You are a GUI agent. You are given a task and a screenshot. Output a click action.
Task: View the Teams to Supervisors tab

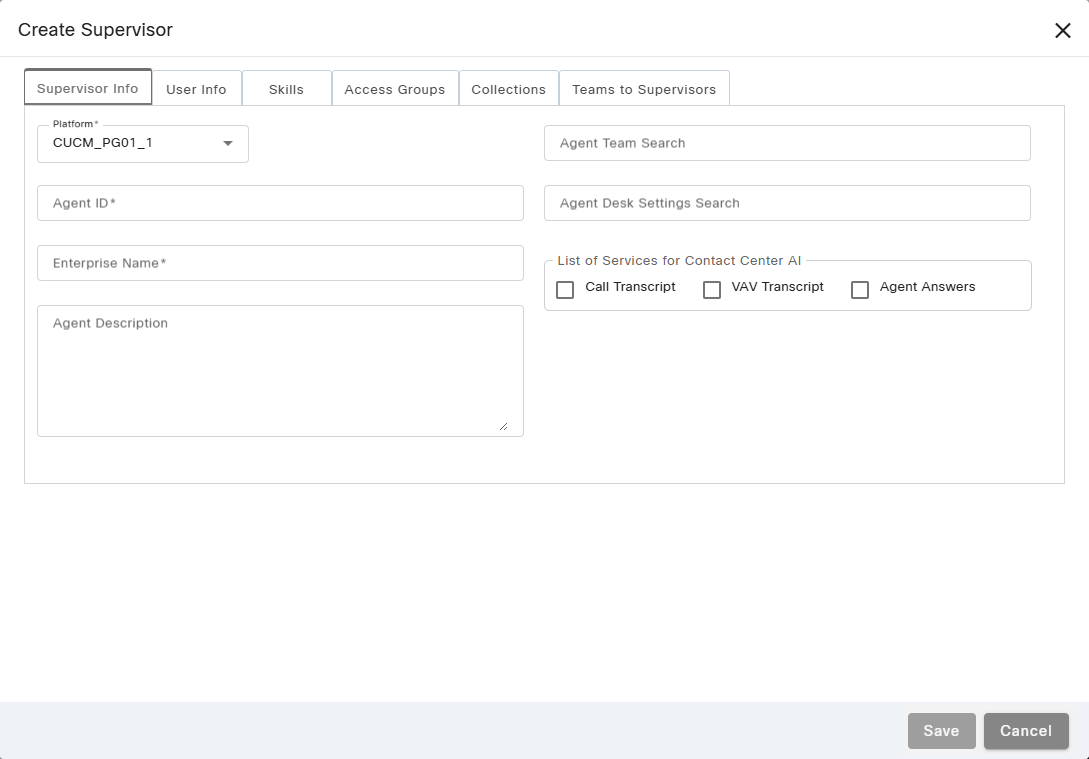(x=644, y=89)
